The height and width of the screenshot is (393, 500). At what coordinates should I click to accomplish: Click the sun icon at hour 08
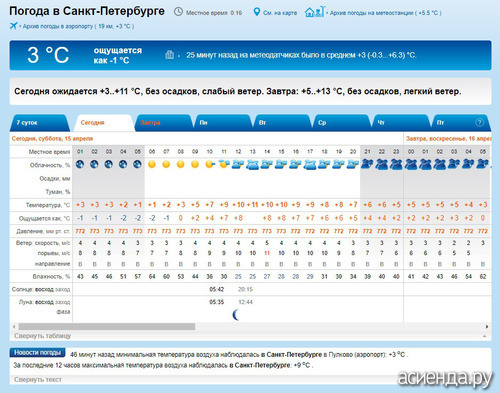point(180,164)
